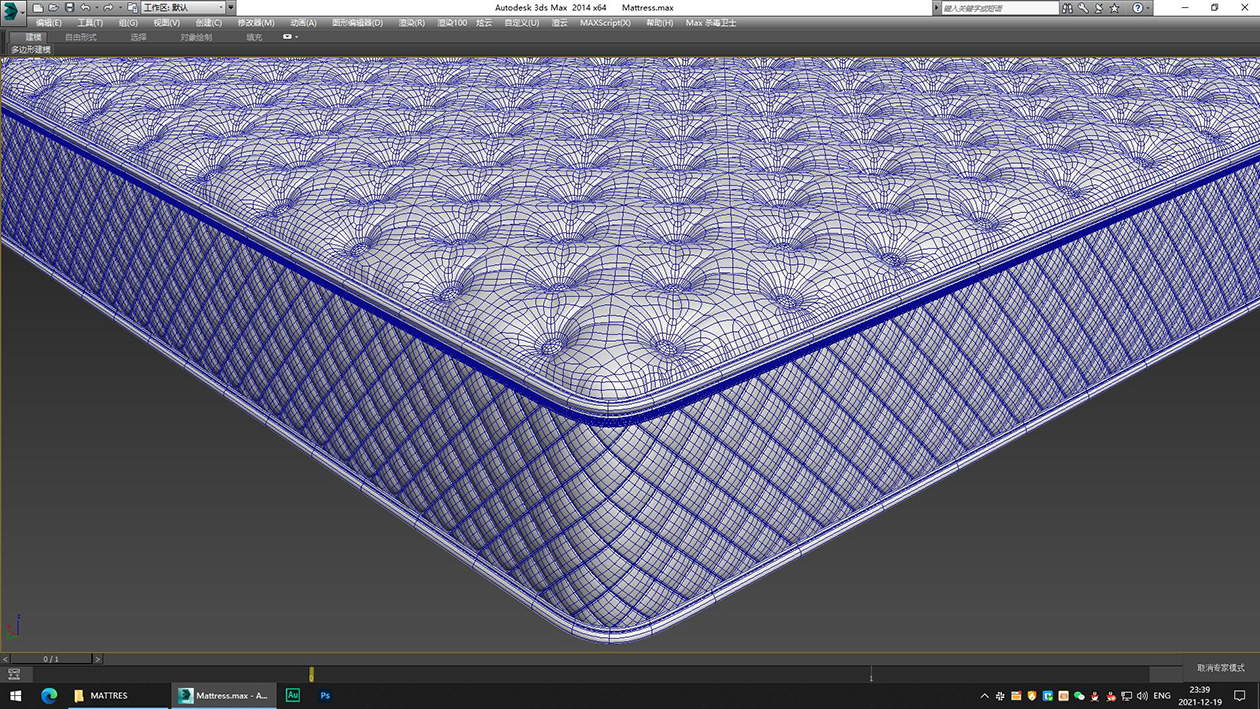This screenshot has width=1260, height=709.
Task: Click the yellow frame 0 marker on track bar
Action: (311, 675)
